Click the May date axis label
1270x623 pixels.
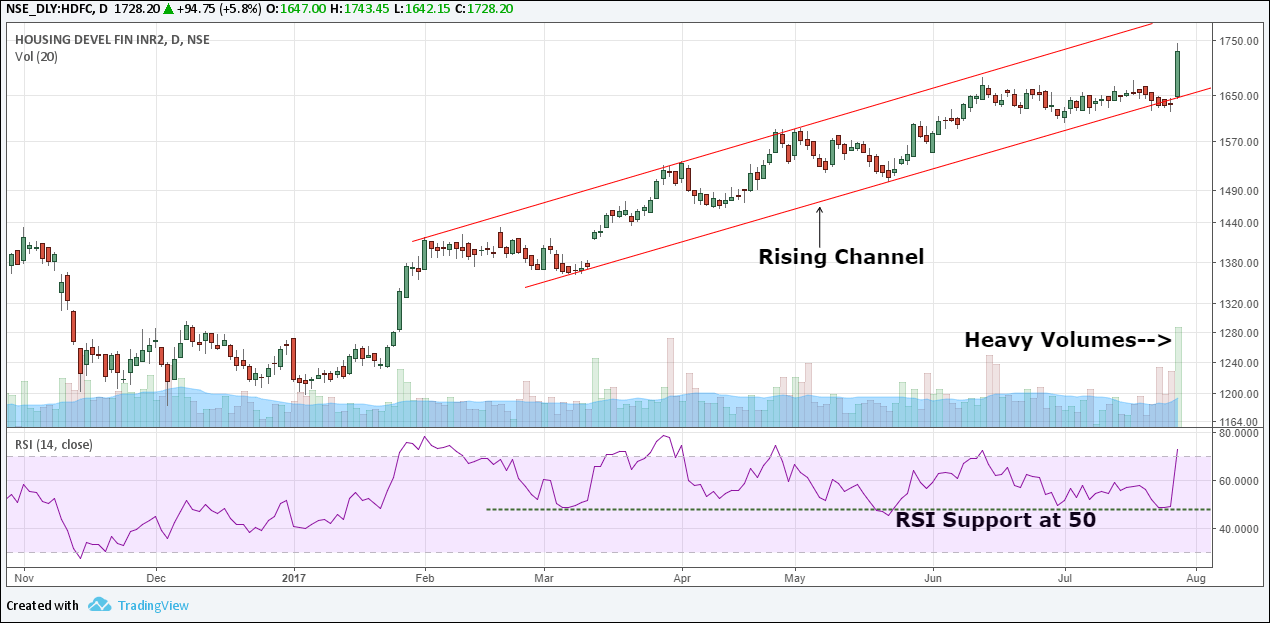[x=795, y=577]
